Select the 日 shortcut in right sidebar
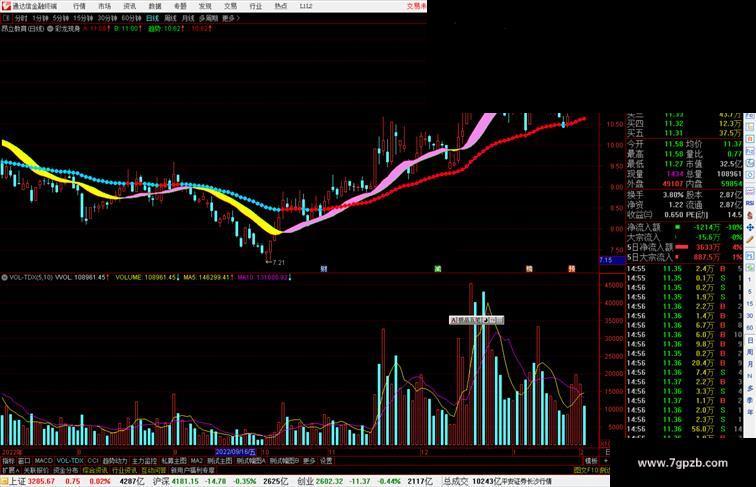 750,340
